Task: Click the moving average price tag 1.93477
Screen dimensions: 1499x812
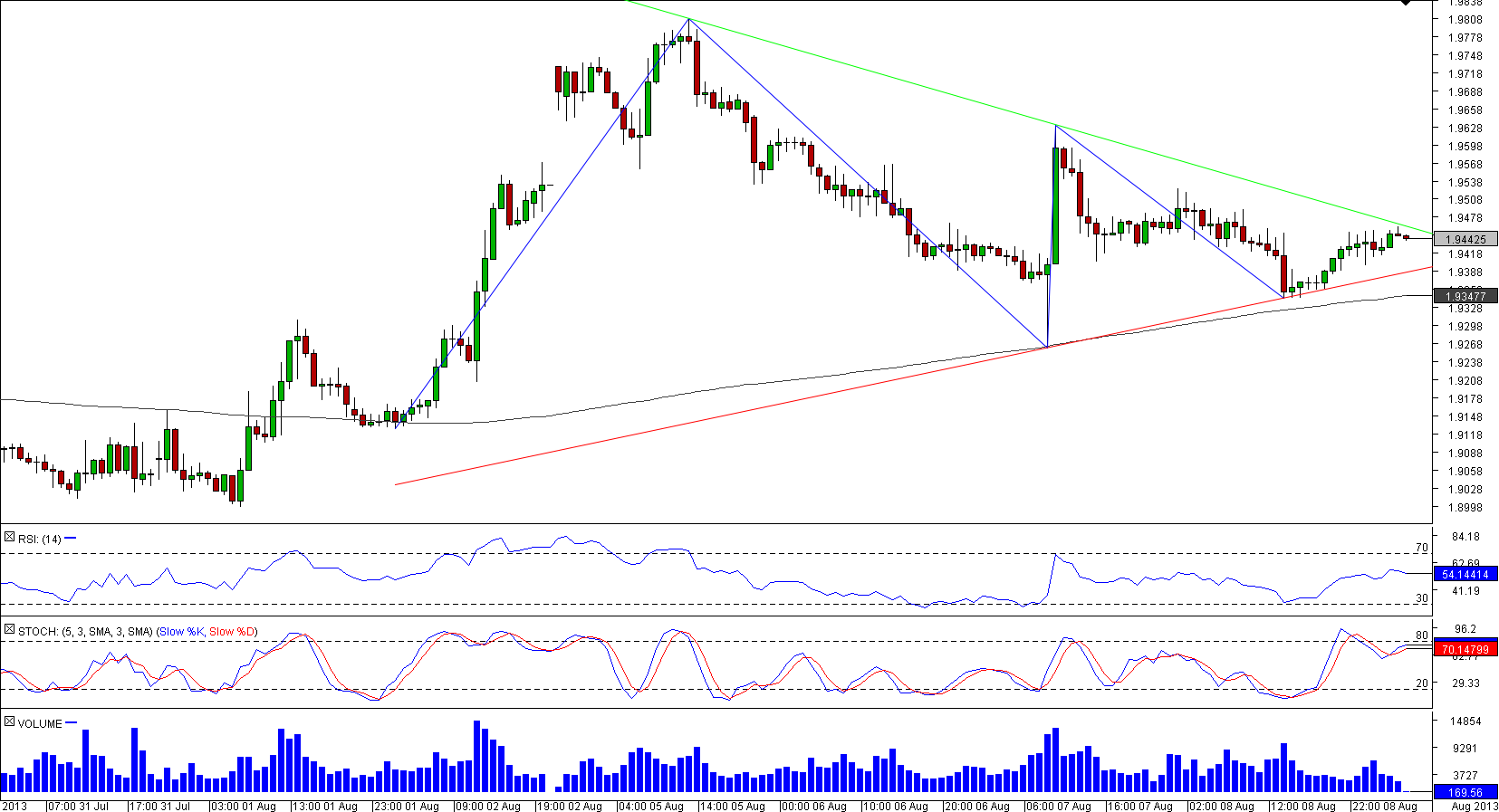Action: 1465,296
